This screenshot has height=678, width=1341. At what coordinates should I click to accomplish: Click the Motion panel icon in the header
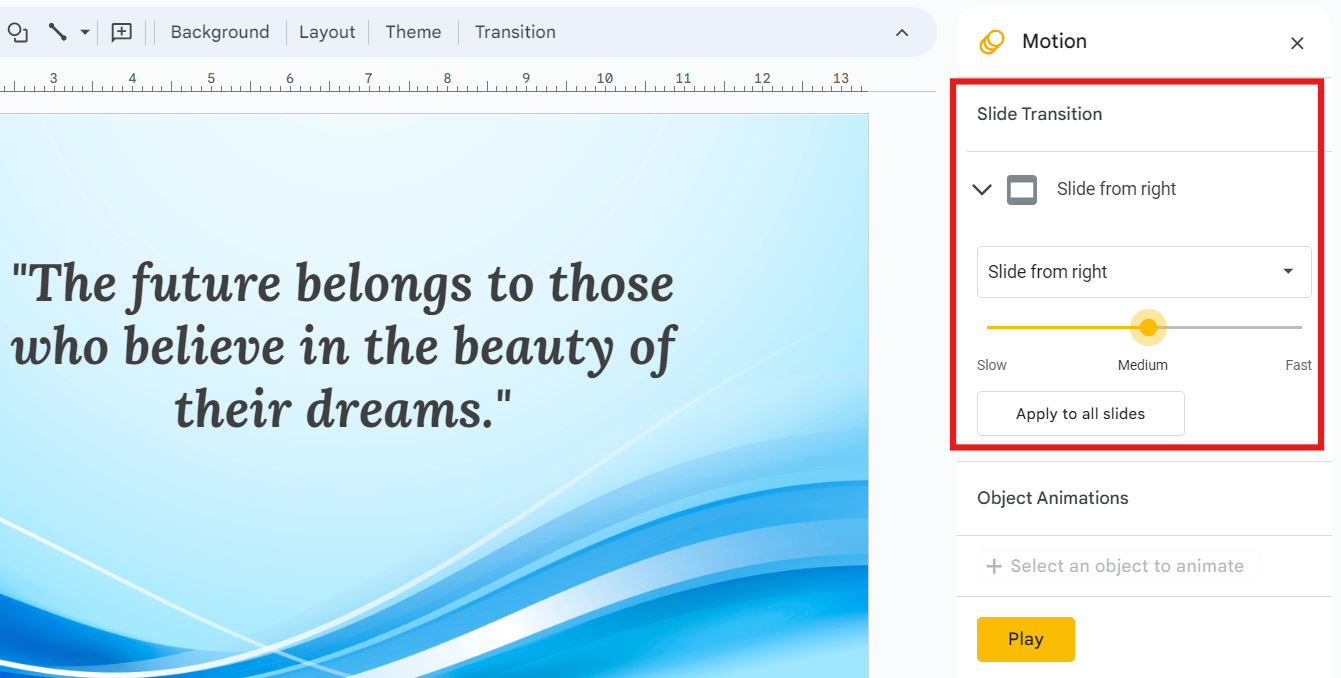click(x=991, y=42)
